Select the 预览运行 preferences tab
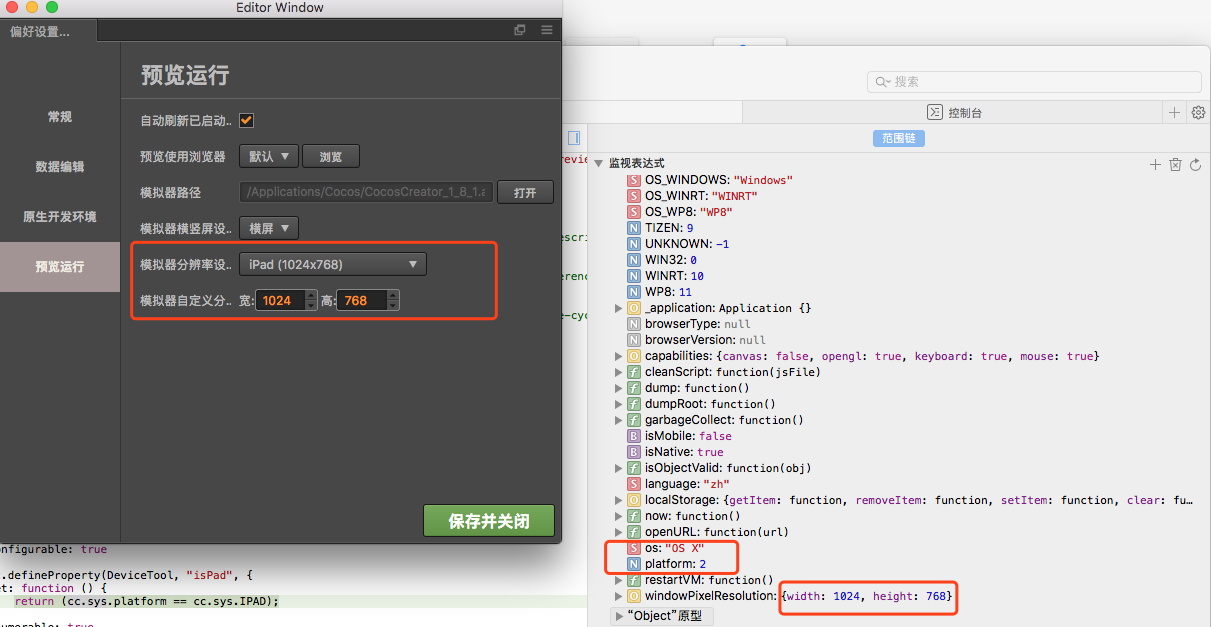The width and height of the screenshot is (1211, 627). point(60,267)
